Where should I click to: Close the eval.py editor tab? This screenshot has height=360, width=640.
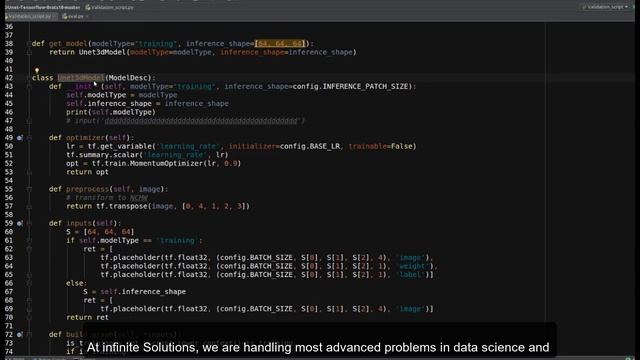point(87,16)
